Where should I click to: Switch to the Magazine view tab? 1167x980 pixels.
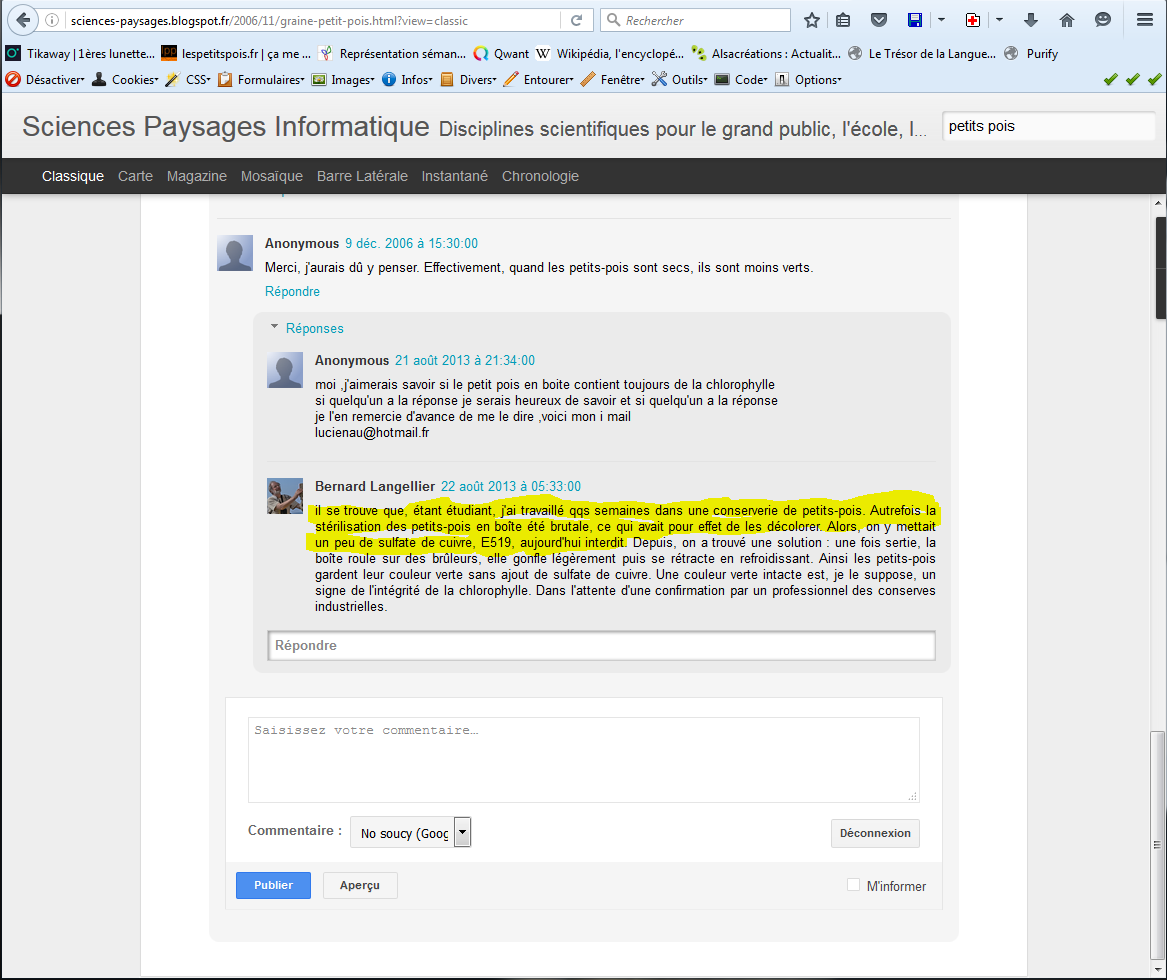pyautogui.click(x=197, y=176)
